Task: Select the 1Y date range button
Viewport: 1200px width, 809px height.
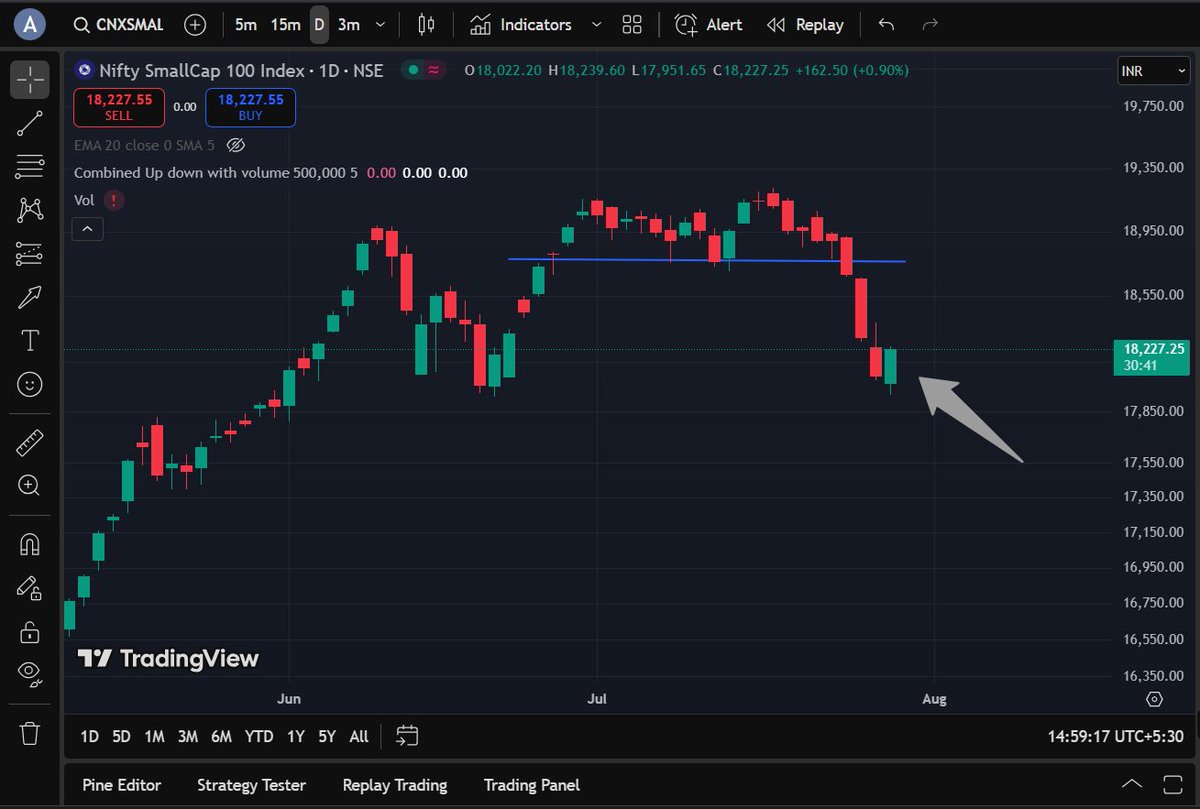Action: coord(295,736)
